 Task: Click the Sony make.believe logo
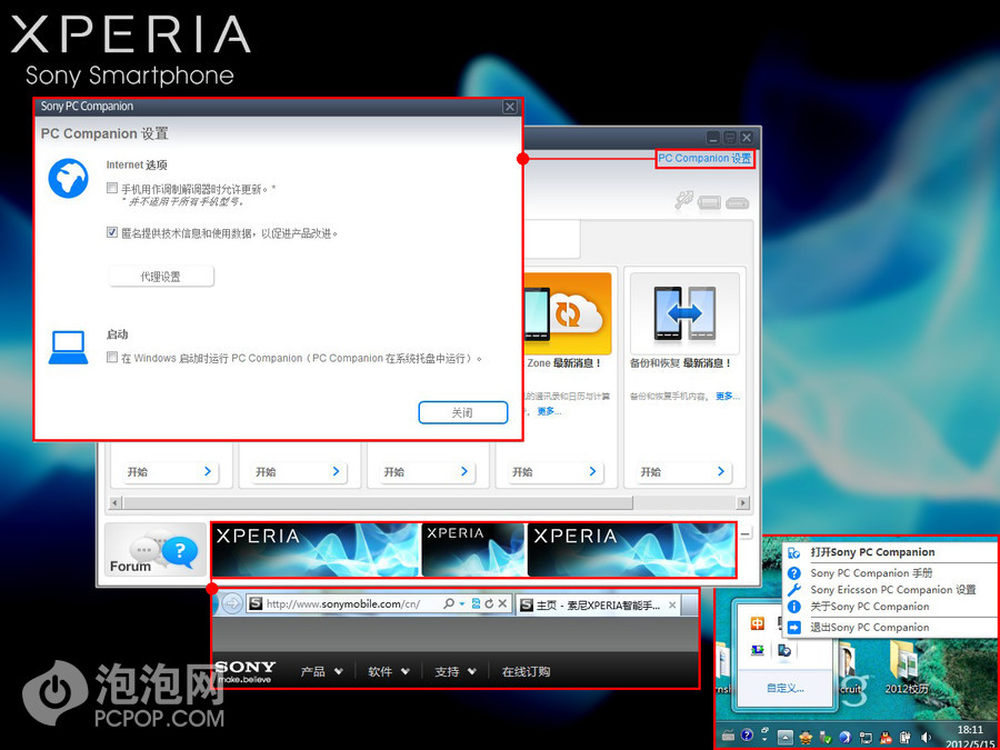click(x=246, y=671)
